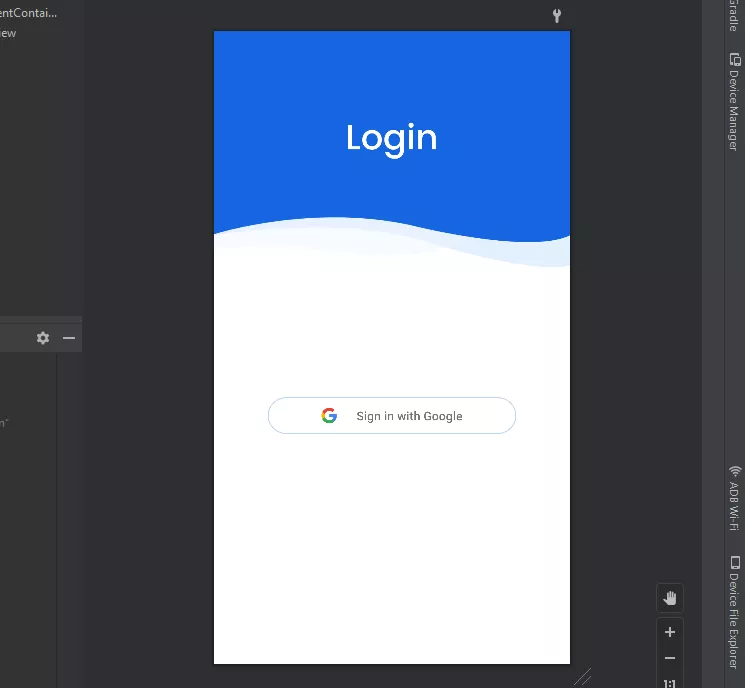Select the Login title text
745x688 pixels.
[x=392, y=139]
